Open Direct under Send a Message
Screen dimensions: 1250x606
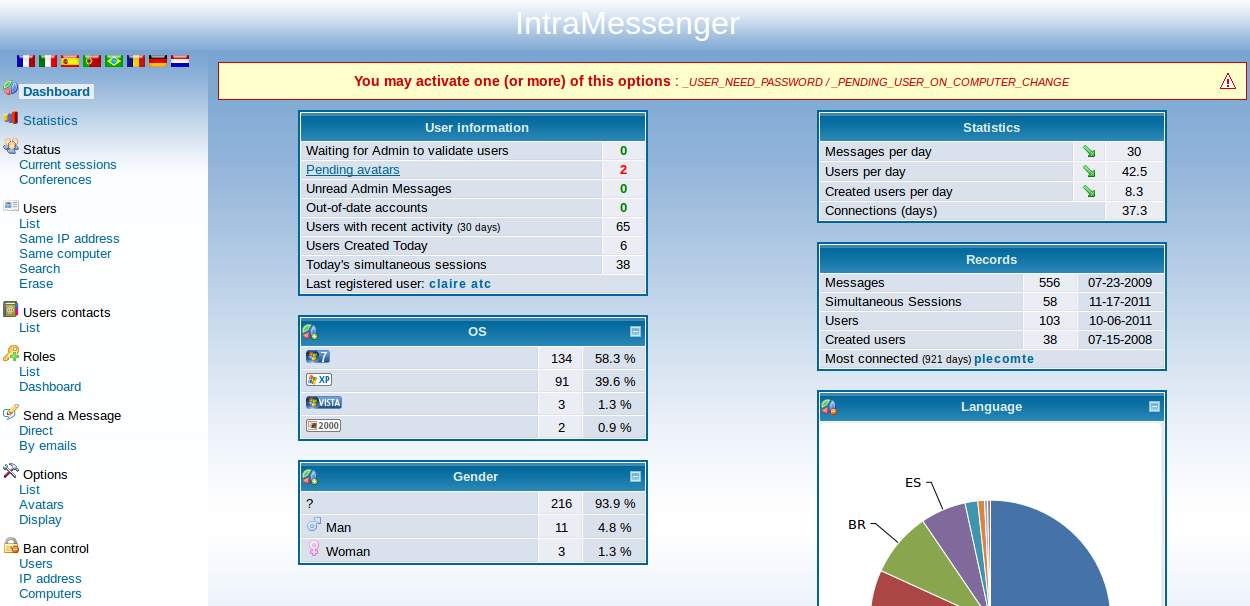coord(36,431)
